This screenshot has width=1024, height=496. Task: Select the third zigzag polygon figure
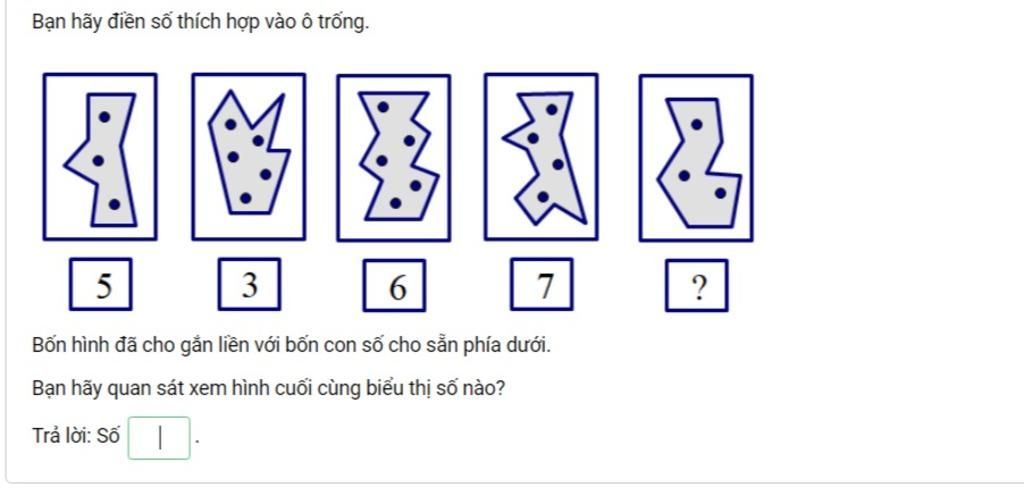coord(394,158)
